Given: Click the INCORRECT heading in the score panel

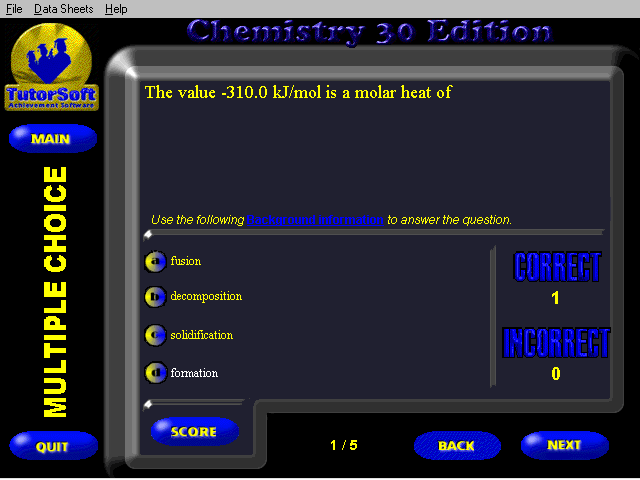Looking at the screenshot, I should tap(556, 343).
